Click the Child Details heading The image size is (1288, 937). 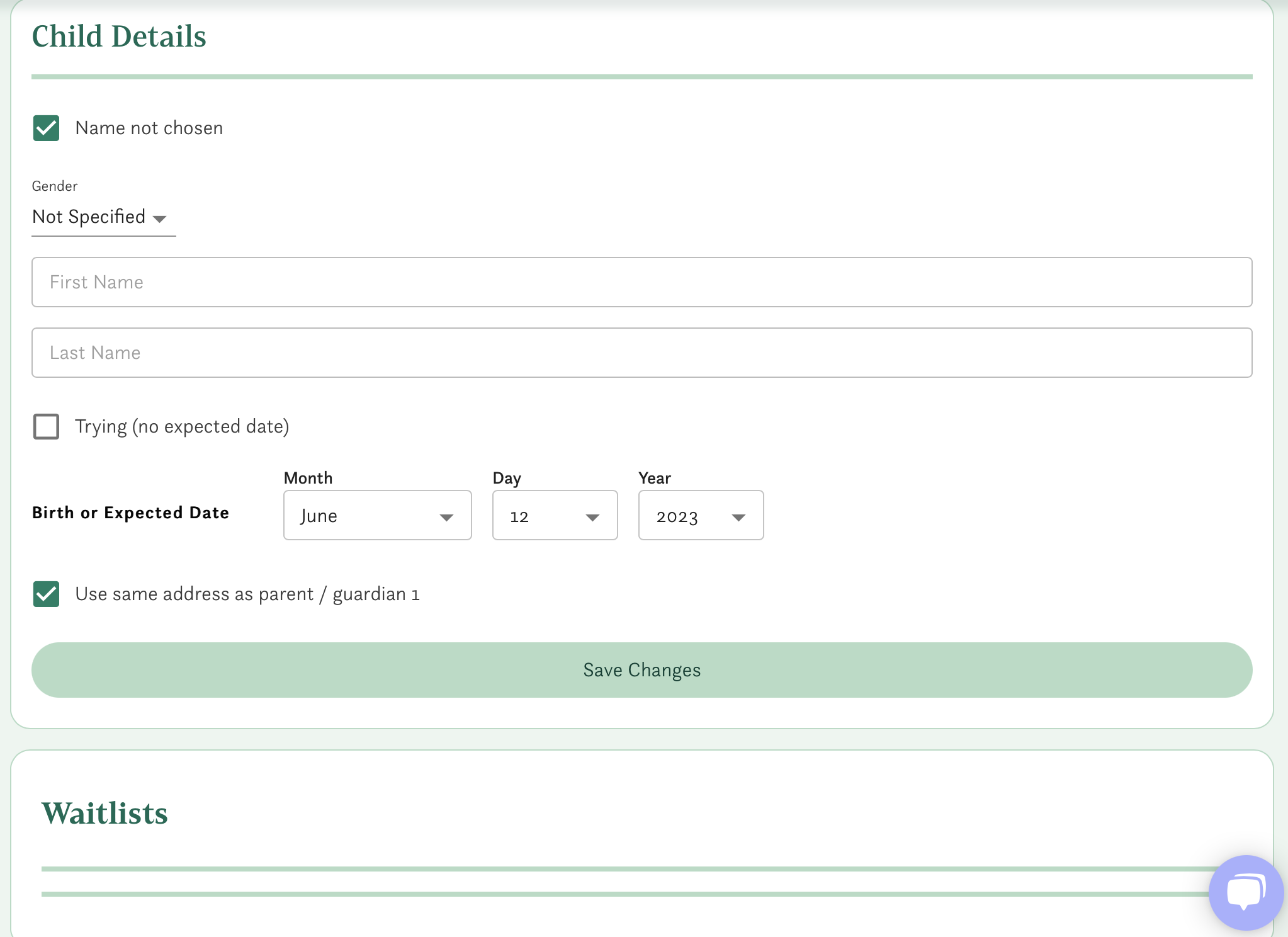coord(119,37)
